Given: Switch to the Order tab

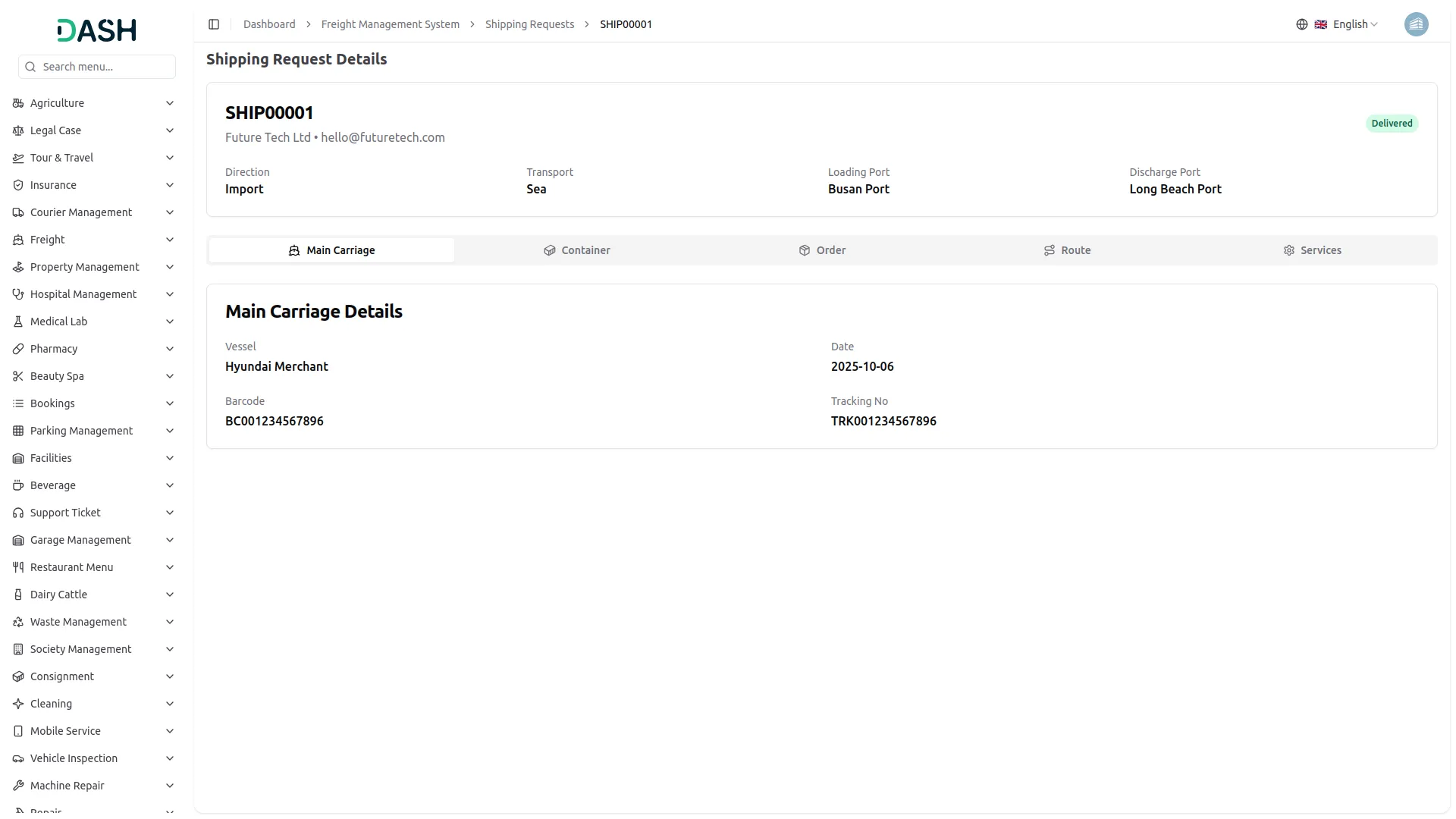Looking at the screenshot, I should point(822,250).
